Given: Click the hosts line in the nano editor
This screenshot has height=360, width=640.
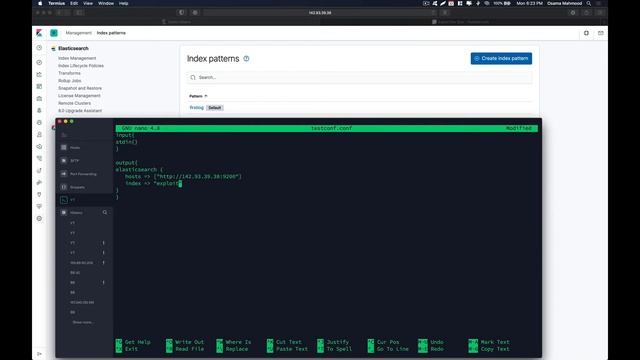Looking at the screenshot, I should [x=183, y=176].
